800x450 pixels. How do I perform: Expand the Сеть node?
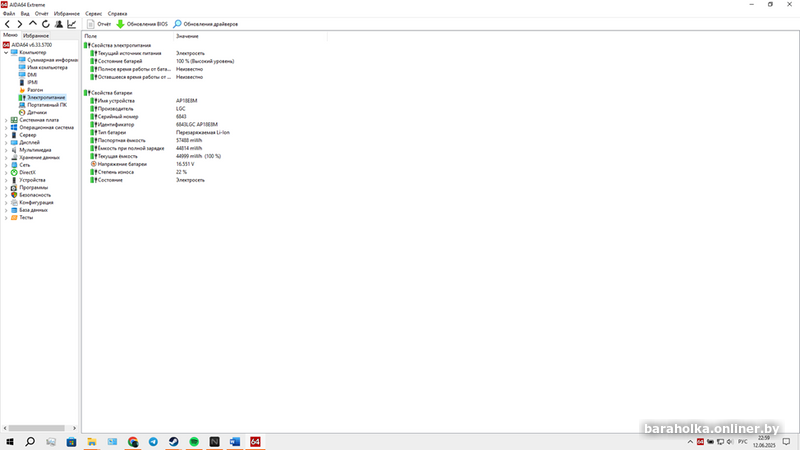point(6,165)
